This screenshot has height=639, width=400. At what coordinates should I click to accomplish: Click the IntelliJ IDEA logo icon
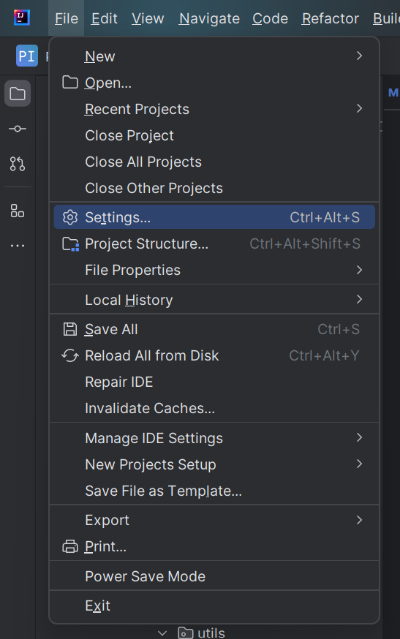point(22,18)
